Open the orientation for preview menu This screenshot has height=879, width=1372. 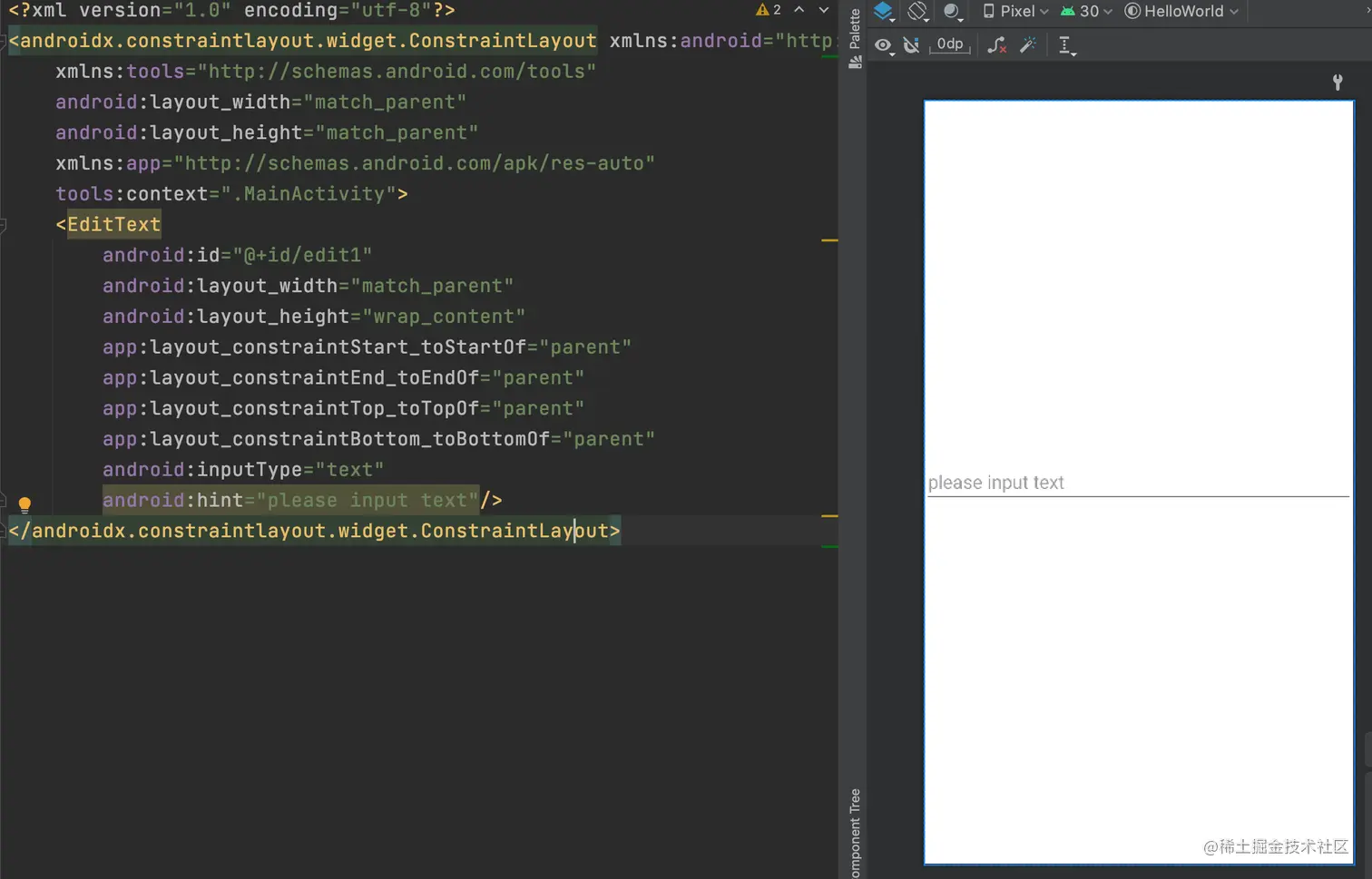pyautogui.click(x=918, y=12)
